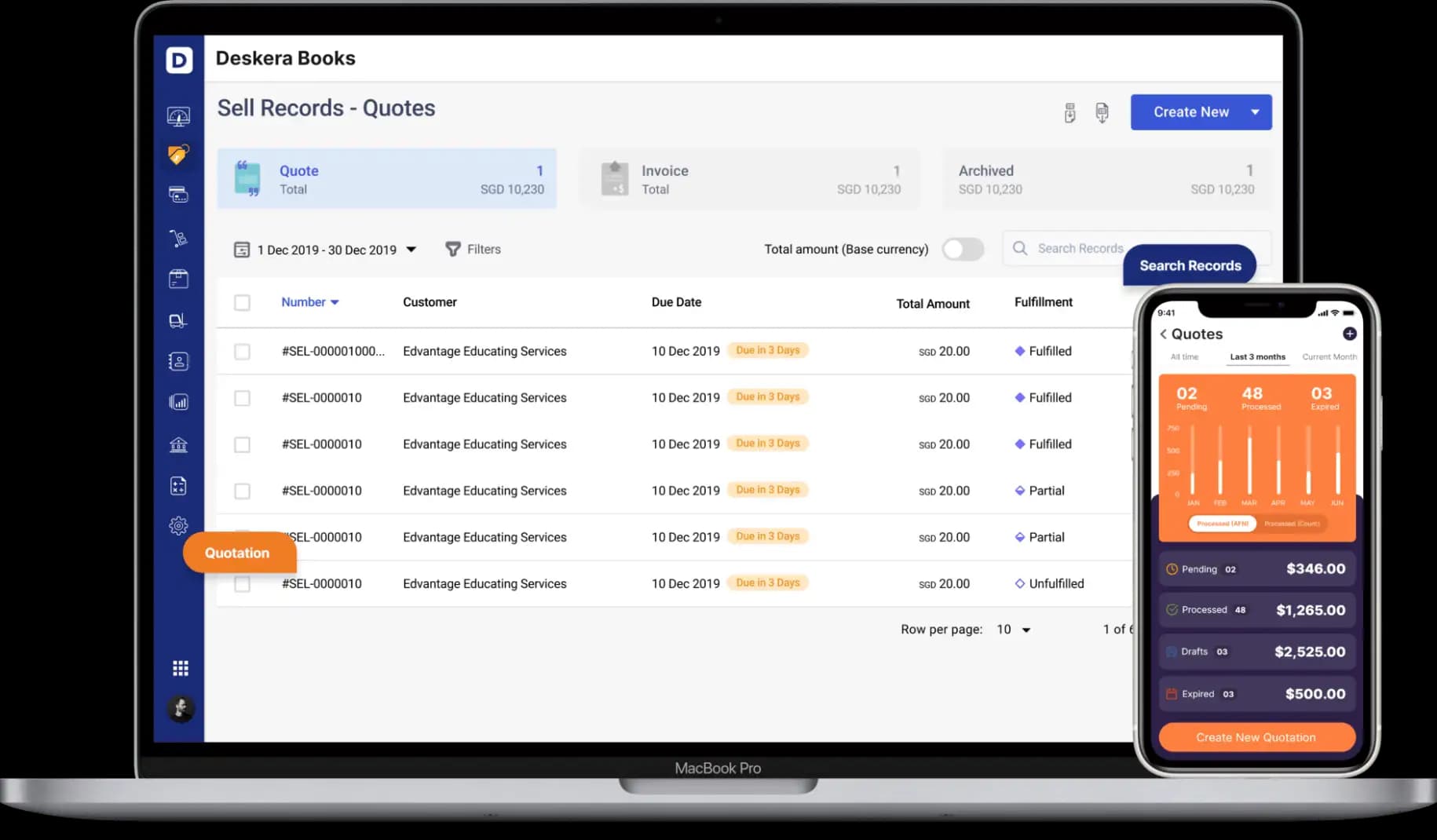Select the highlighted sell tag sidebar icon
Image resolution: width=1437 pixels, height=840 pixels.
coord(178,155)
